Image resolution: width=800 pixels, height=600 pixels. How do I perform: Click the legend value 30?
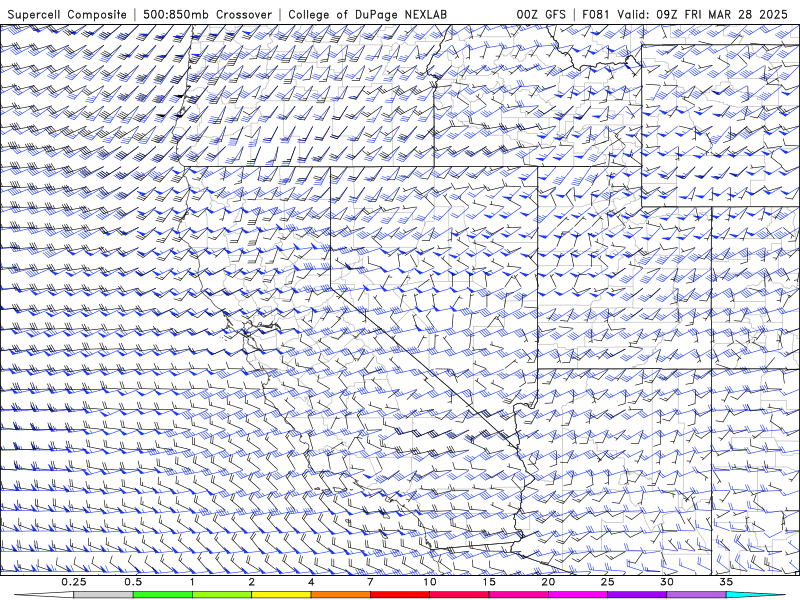coord(666,582)
